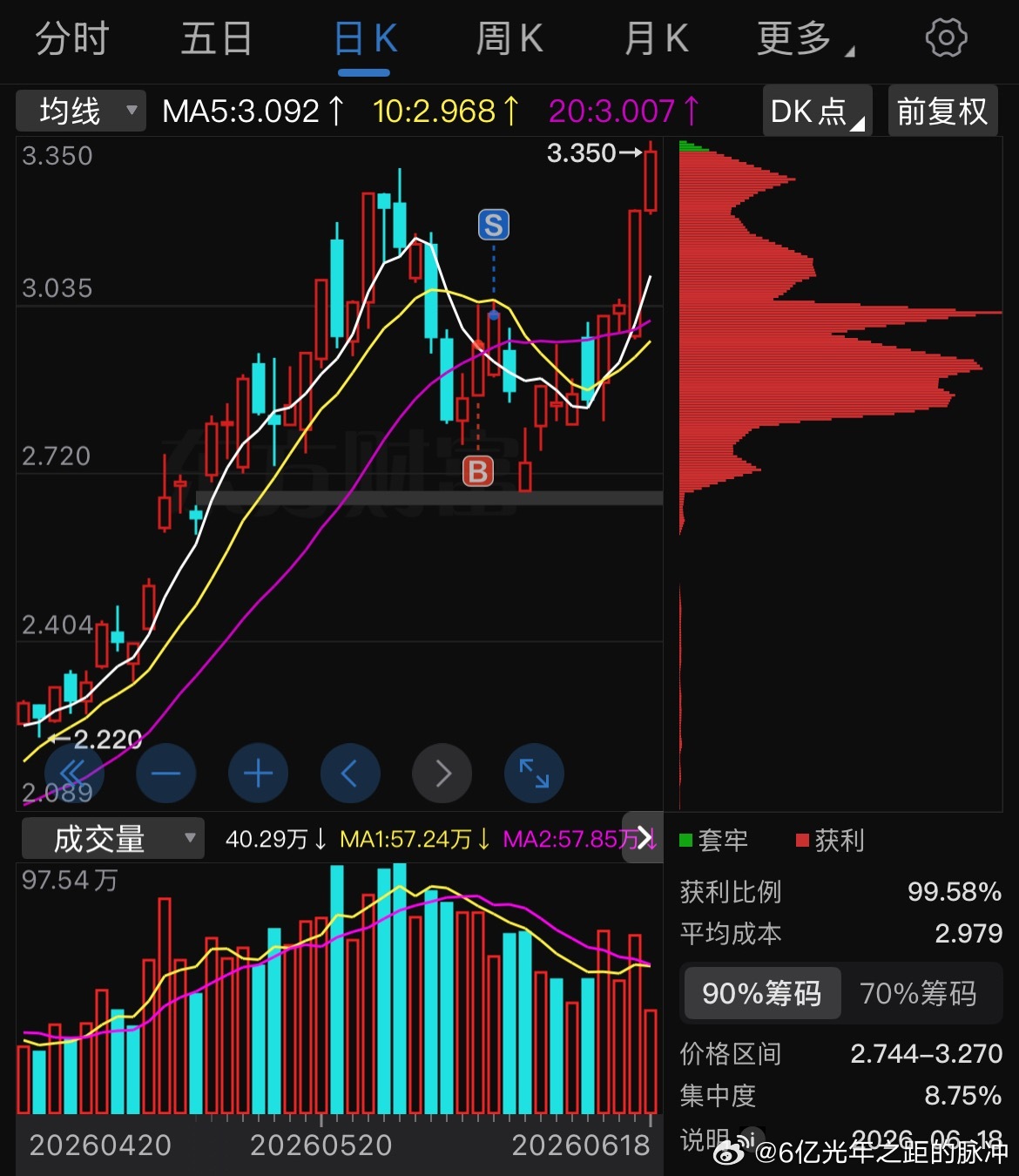Tap the MA5:3.092 value
The width and height of the screenshot is (1019, 1176).
(253, 112)
